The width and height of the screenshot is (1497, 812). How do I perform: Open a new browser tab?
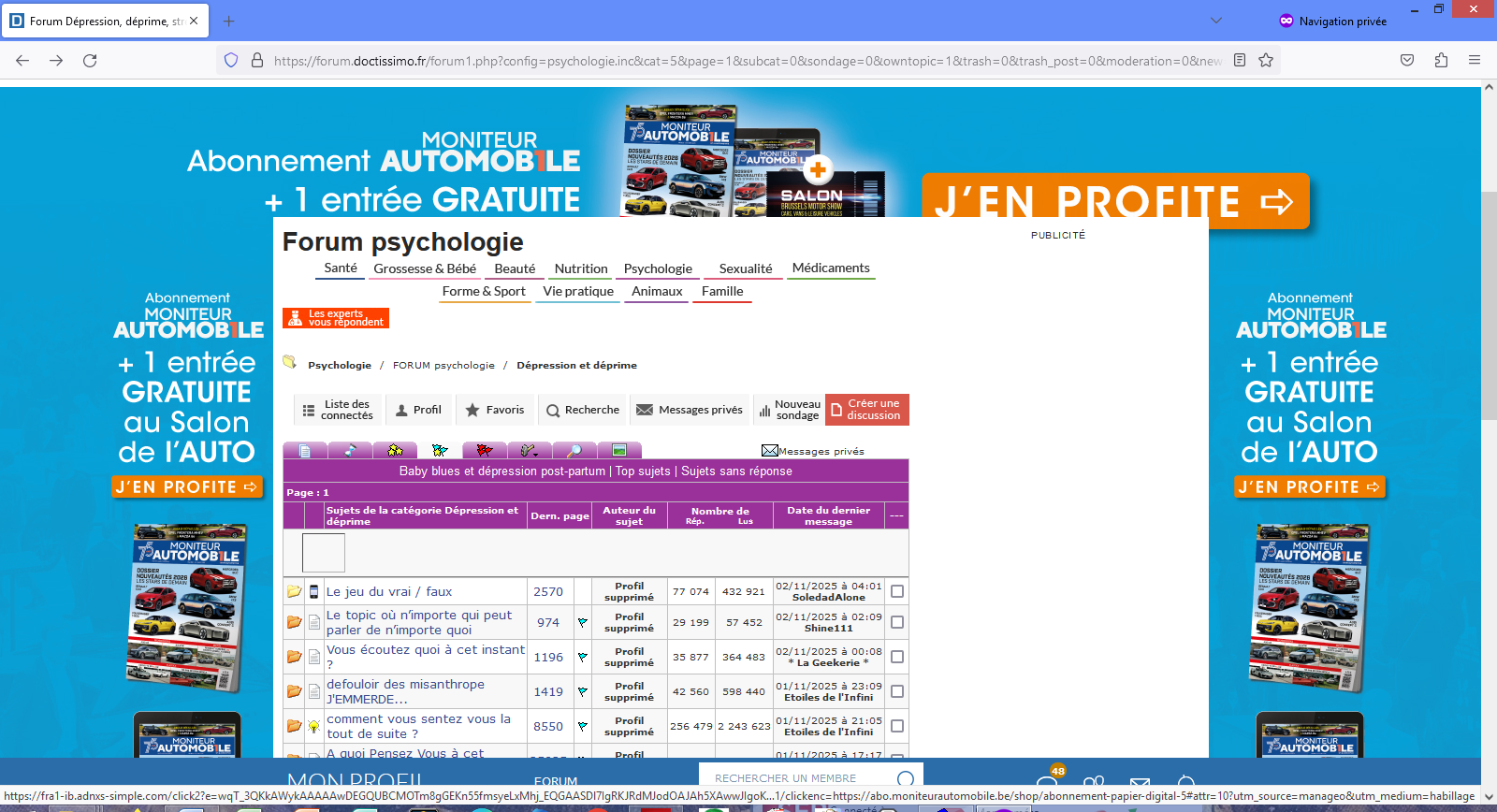(x=229, y=21)
